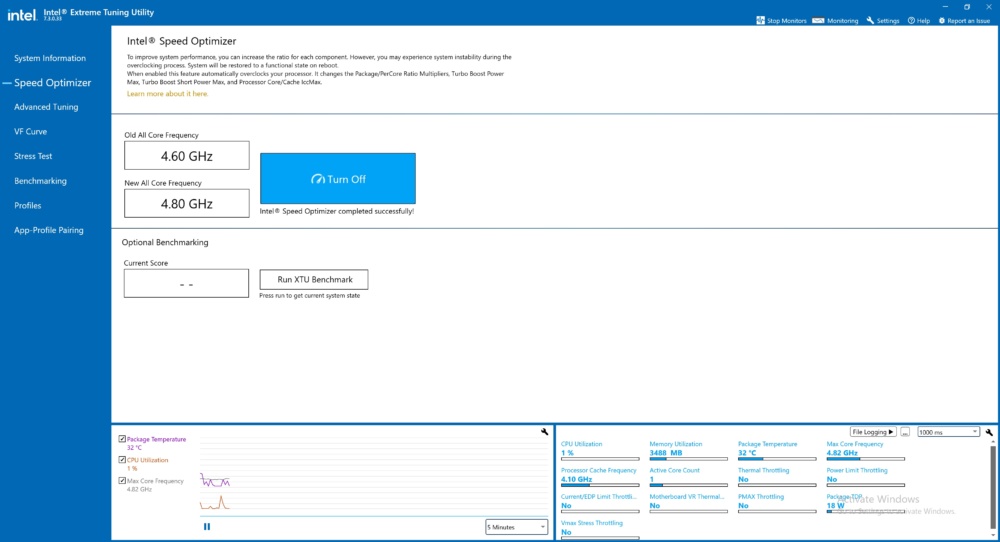Click the 4.82 GHz Max Core Frequency tile value
Screen dimensions: 1000x542
842,453
